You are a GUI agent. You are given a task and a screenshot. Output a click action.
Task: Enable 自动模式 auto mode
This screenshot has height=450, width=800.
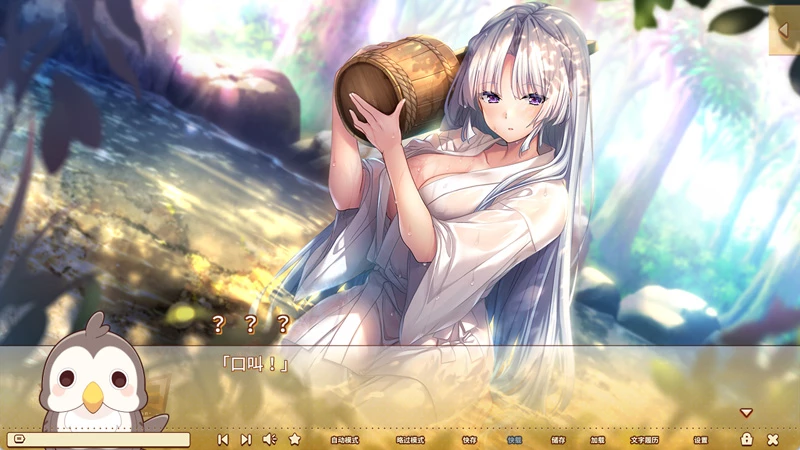pos(345,440)
